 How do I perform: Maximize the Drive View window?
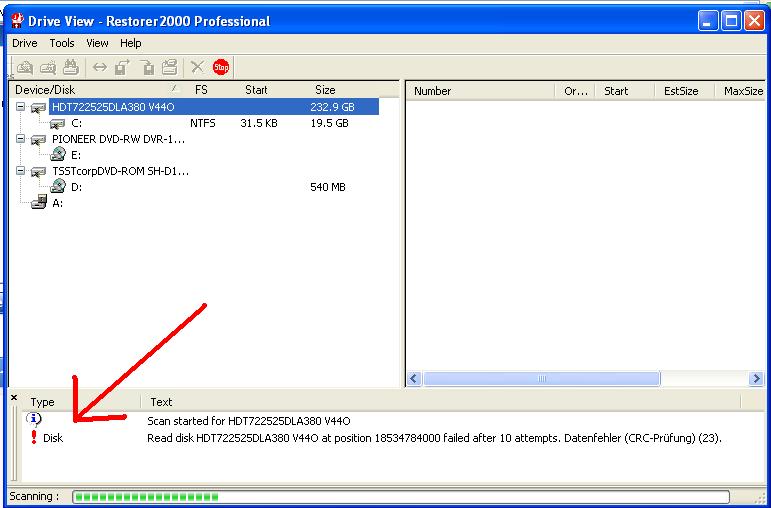[731, 21]
